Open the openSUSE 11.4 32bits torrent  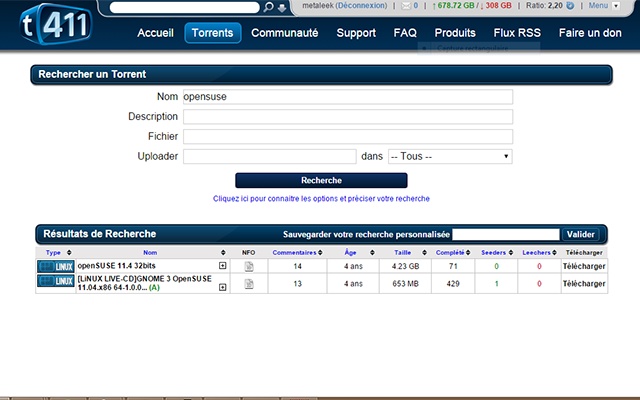click(x=116, y=266)
